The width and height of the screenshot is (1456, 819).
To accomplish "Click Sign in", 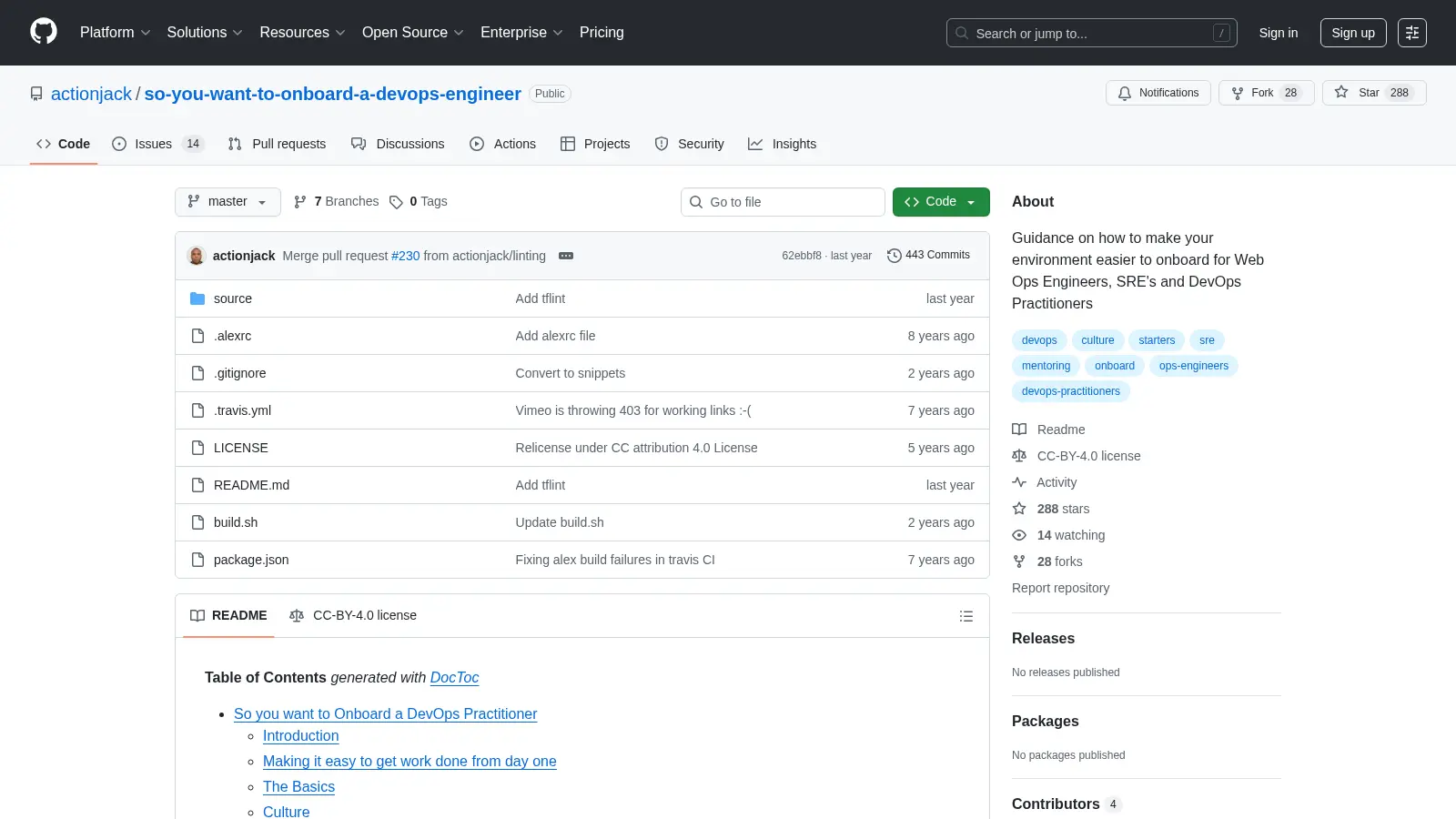I will point(1279,33).
